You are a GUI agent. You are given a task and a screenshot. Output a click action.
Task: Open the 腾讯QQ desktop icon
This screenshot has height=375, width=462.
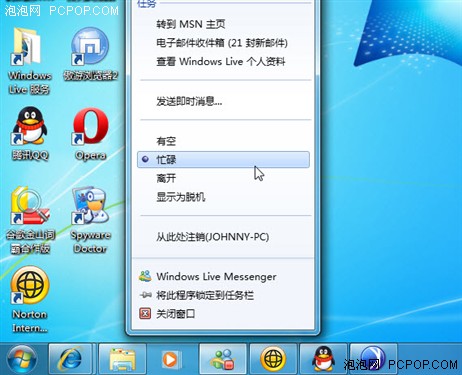pos(30,133)
